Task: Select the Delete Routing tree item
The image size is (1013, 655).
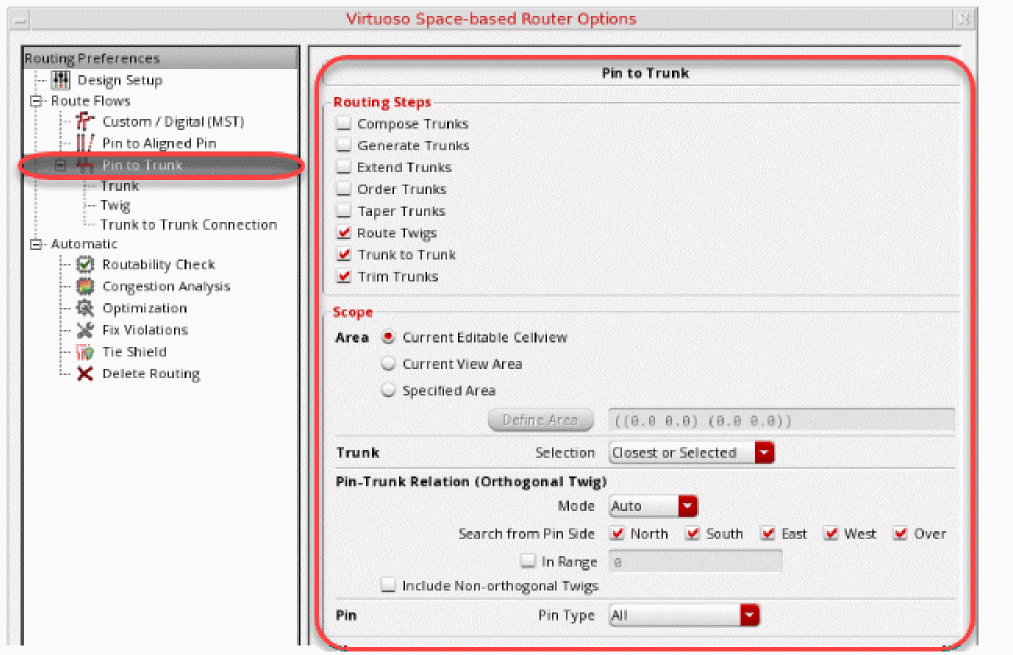Action: pos(151,373)
